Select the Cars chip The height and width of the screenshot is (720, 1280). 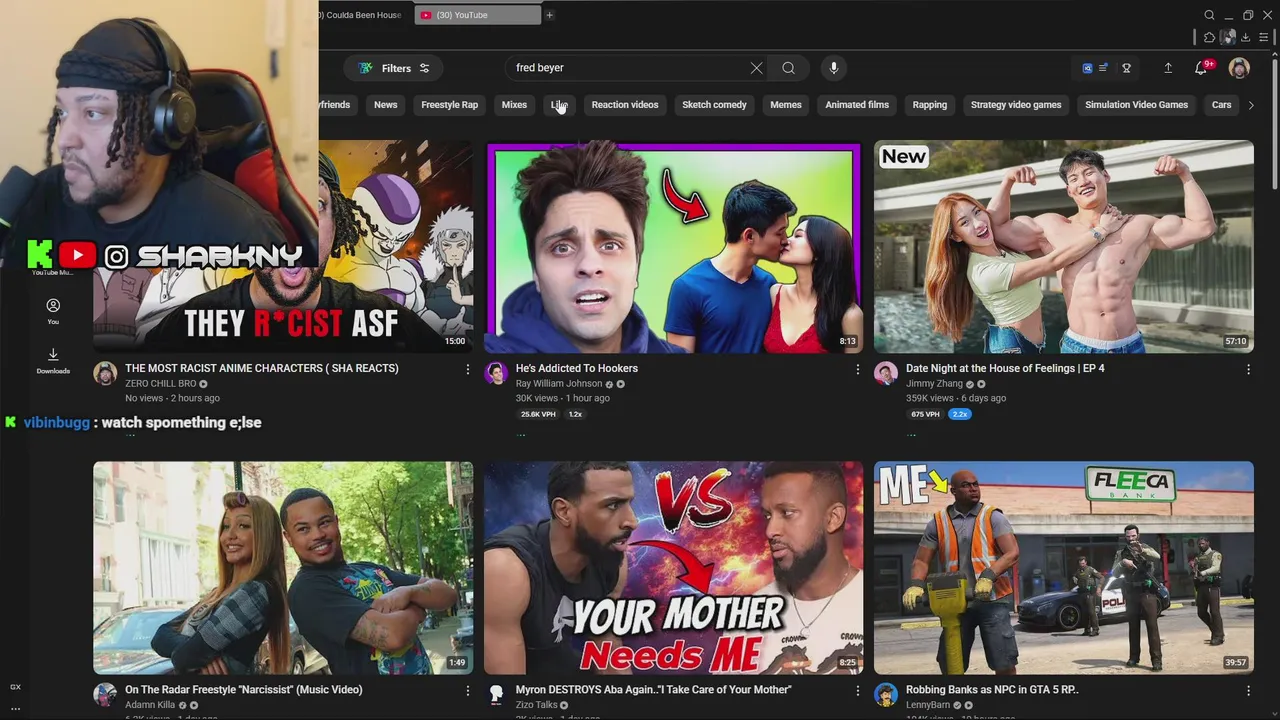[x=1221, y=105]
